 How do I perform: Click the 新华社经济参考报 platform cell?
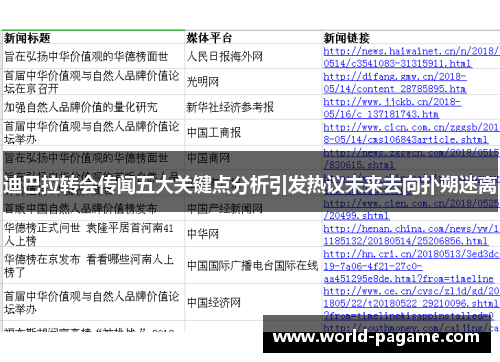pos(253,107)
